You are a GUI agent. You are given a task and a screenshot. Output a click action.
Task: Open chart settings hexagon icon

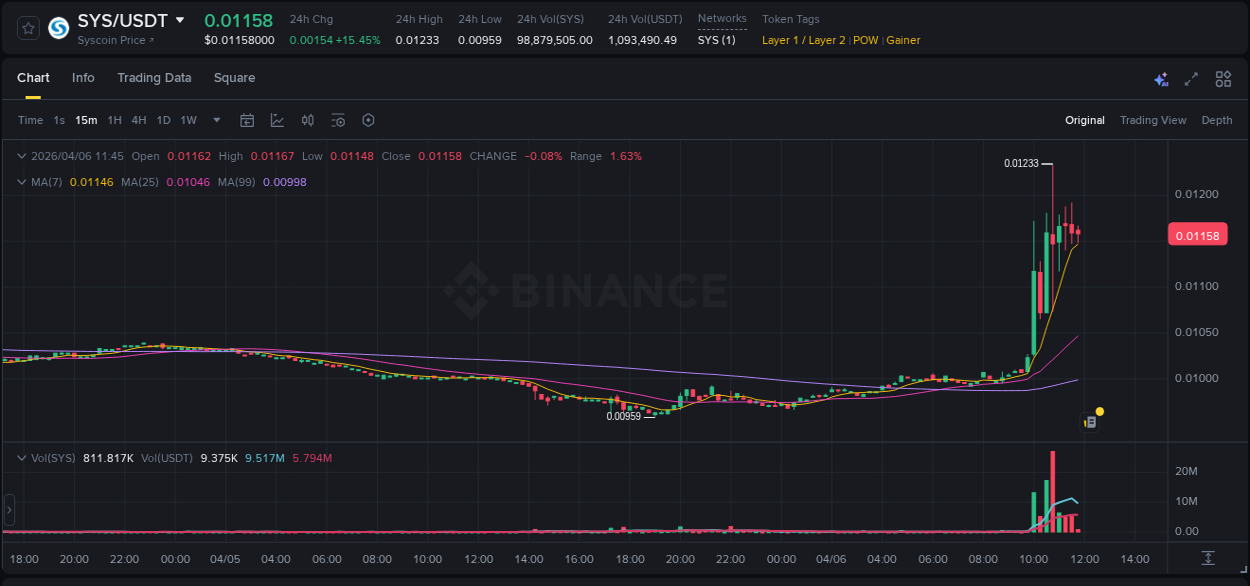[x=368, y=120]
